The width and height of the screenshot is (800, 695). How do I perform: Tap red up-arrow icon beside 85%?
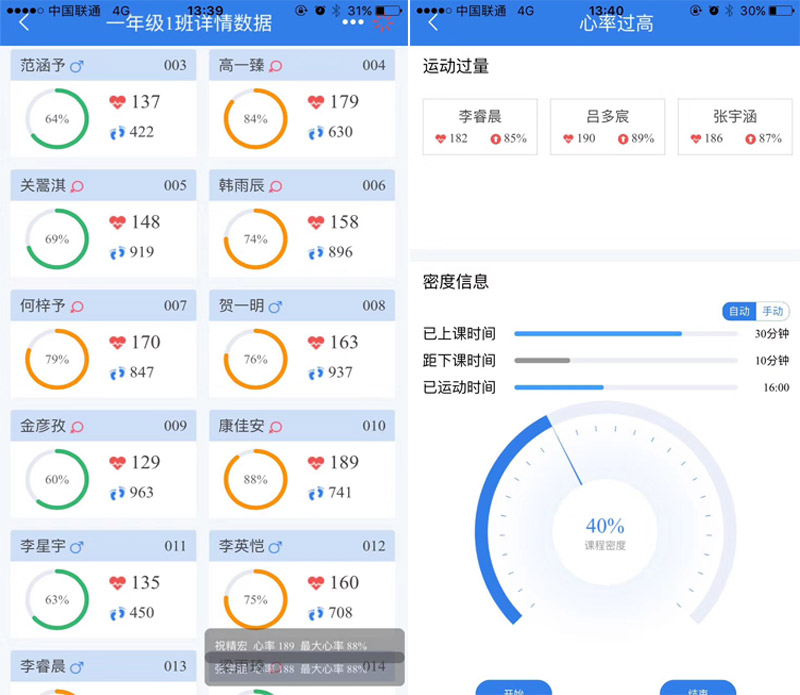495,139
